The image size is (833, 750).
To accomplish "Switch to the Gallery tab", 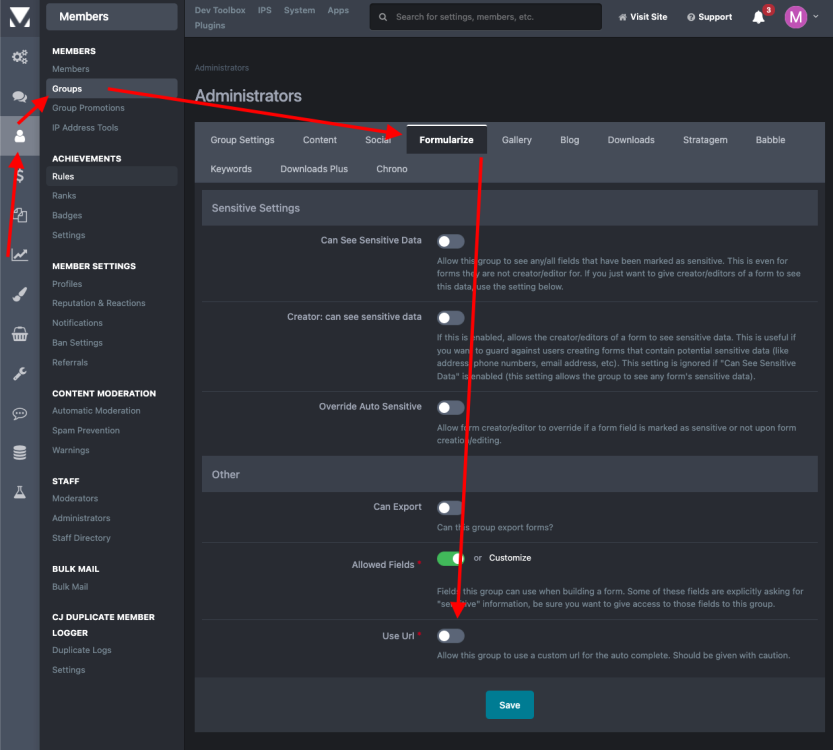I will click(x=516, y=140).
